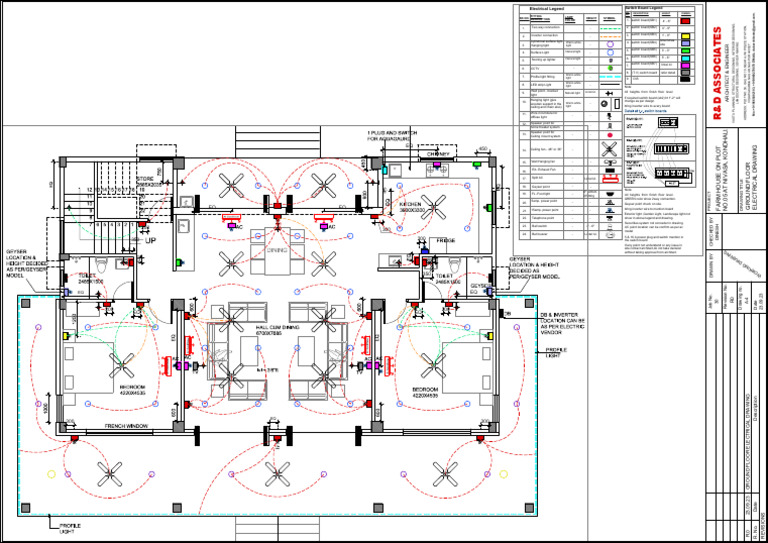The image size is (768, 543).
Task: Click the yellow swatch in Switch Board Legend
Action: click(x=685, y=36)
